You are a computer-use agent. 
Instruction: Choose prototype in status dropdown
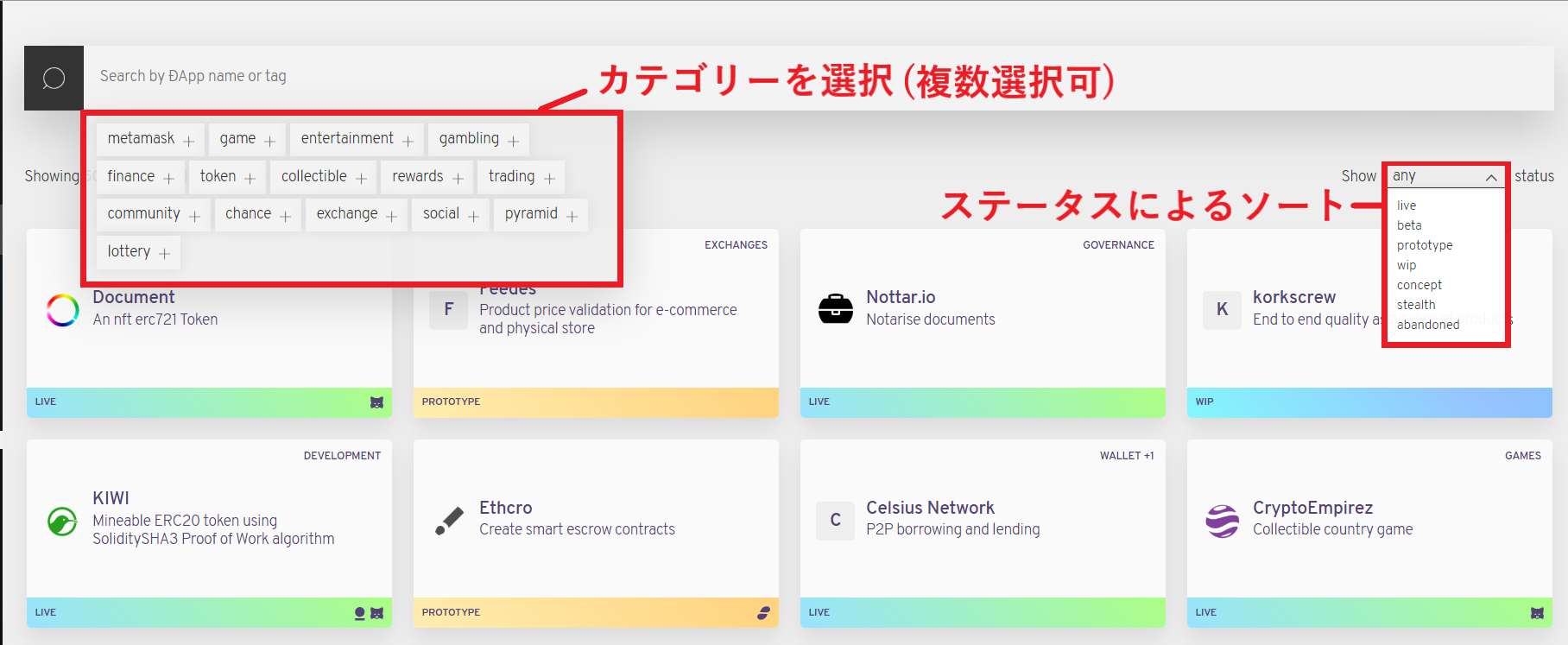(1425, 245)
